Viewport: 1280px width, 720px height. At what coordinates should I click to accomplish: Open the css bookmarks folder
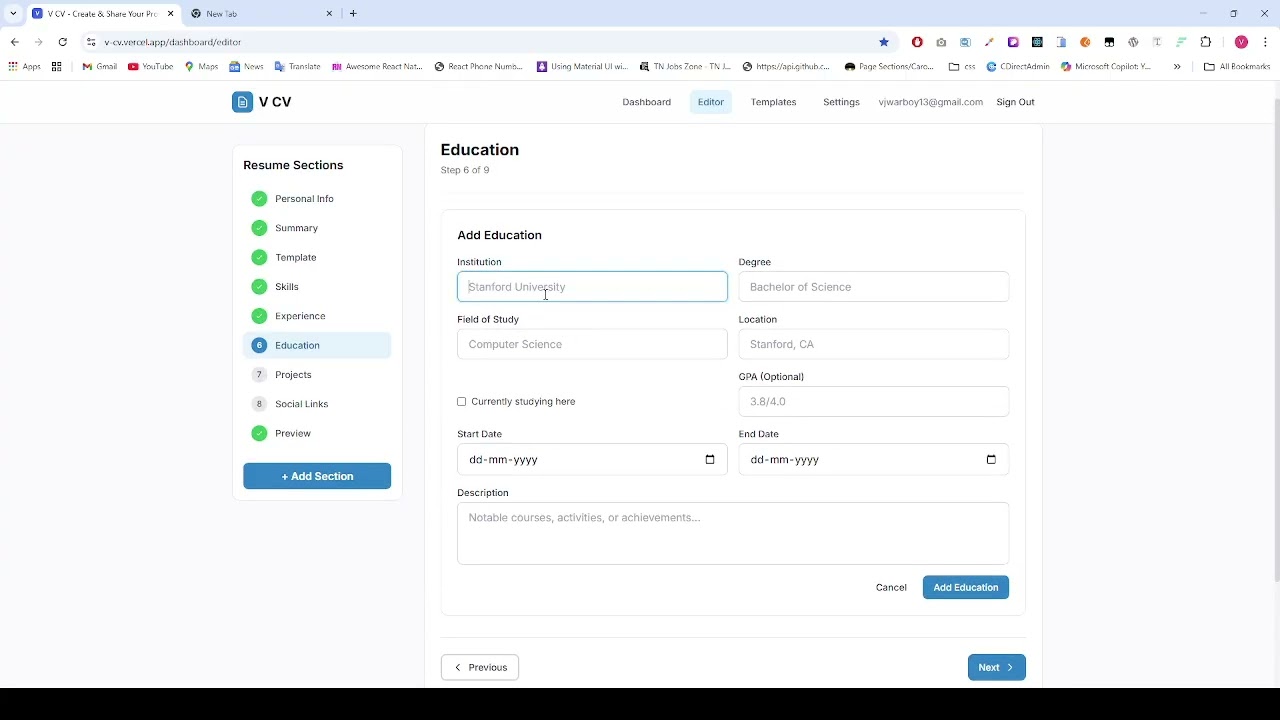pos(962,67)
